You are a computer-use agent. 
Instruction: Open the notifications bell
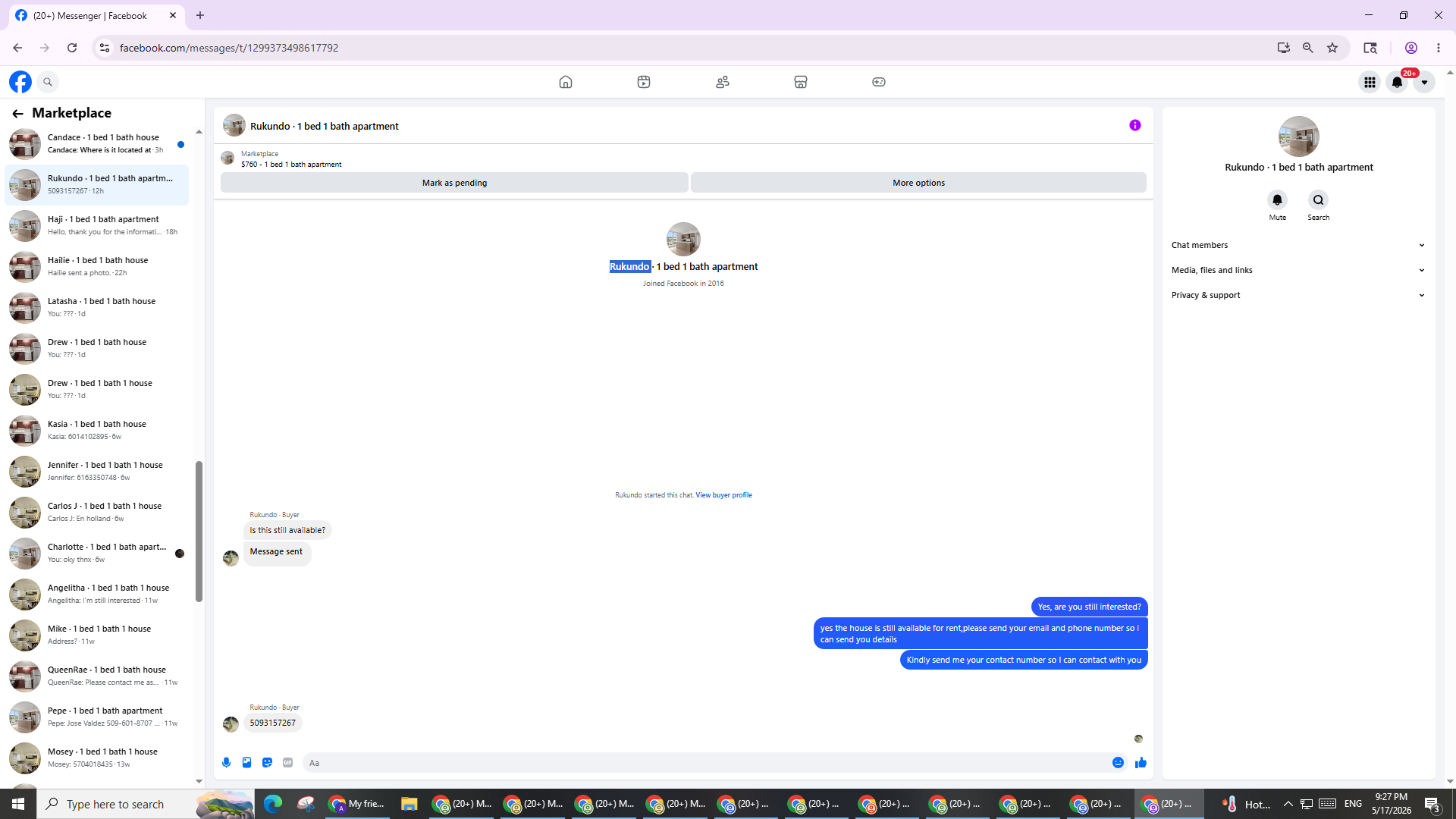[1397, 82]
